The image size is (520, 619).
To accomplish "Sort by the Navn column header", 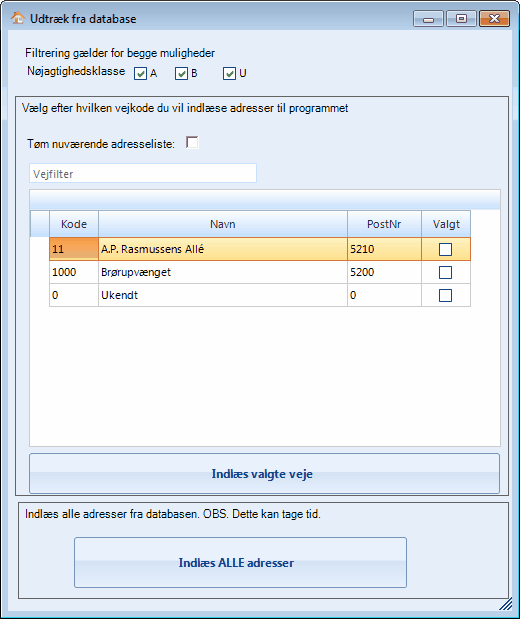I will (223, 224).
